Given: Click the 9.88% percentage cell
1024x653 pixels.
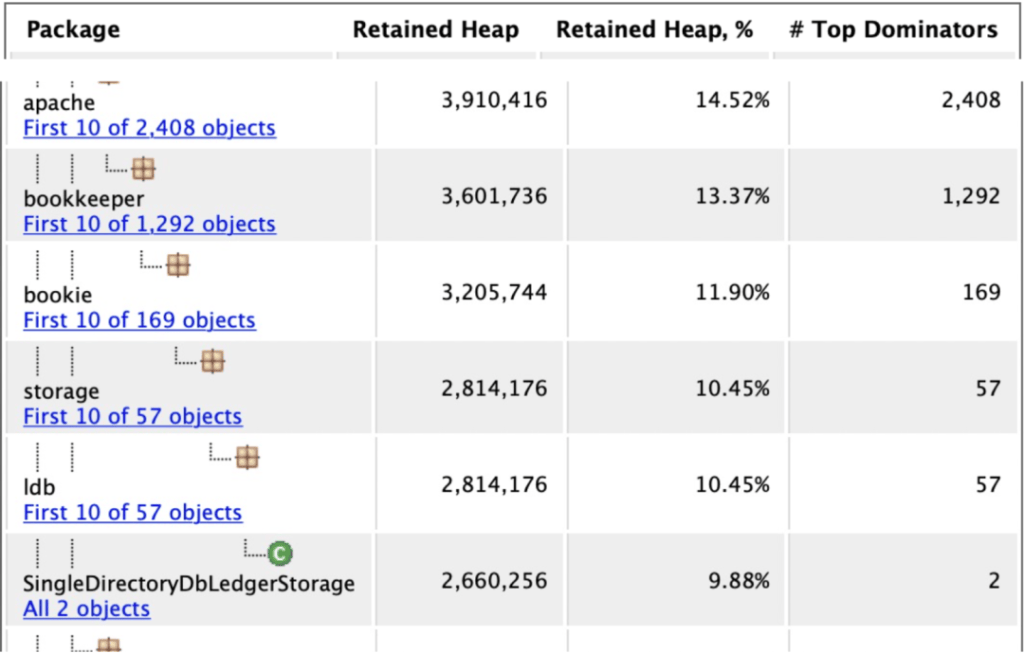Looking at the screenshot, I should coord(739,581).
